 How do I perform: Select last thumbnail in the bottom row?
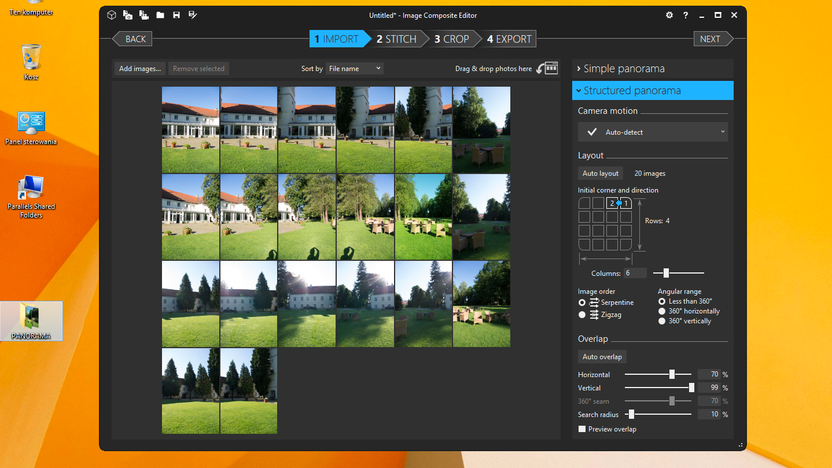pyautogui.click(x=249, y=391)
